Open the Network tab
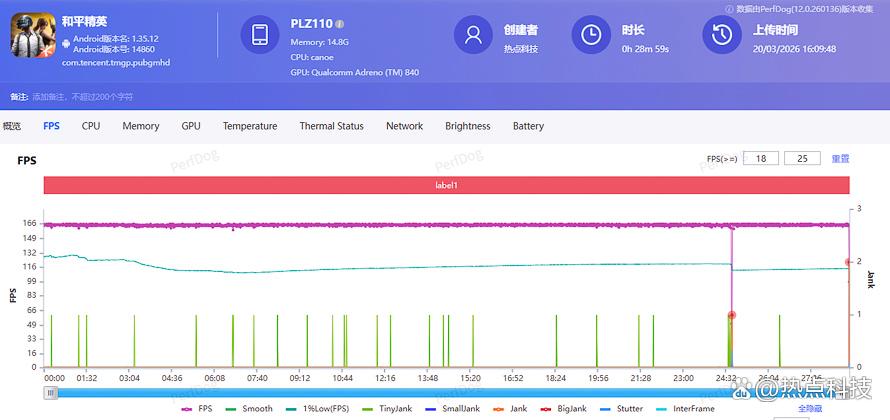The height and width of the screenshot is (420, 890). [404, 126]
